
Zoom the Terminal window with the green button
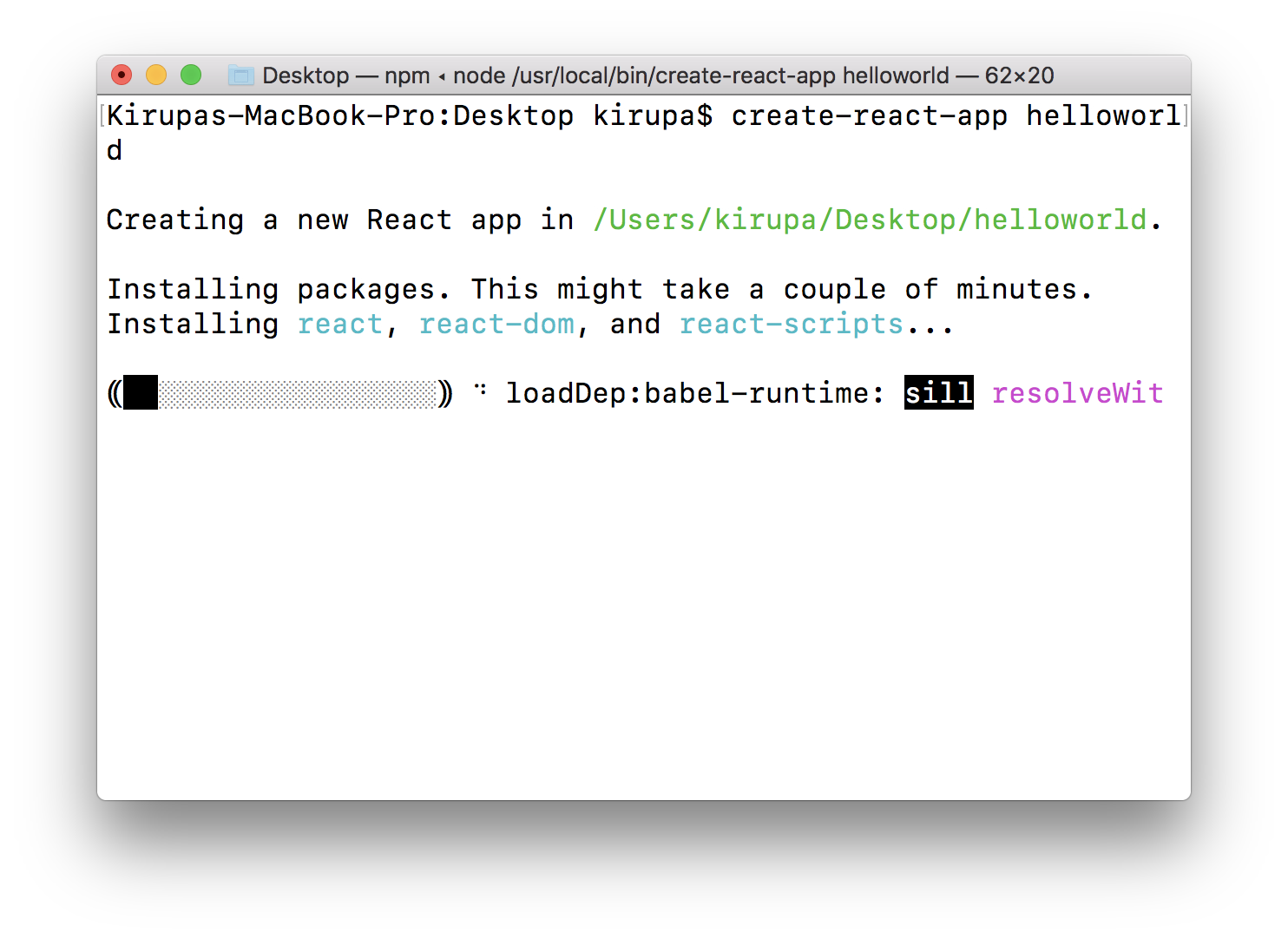(x=191, y=76)
